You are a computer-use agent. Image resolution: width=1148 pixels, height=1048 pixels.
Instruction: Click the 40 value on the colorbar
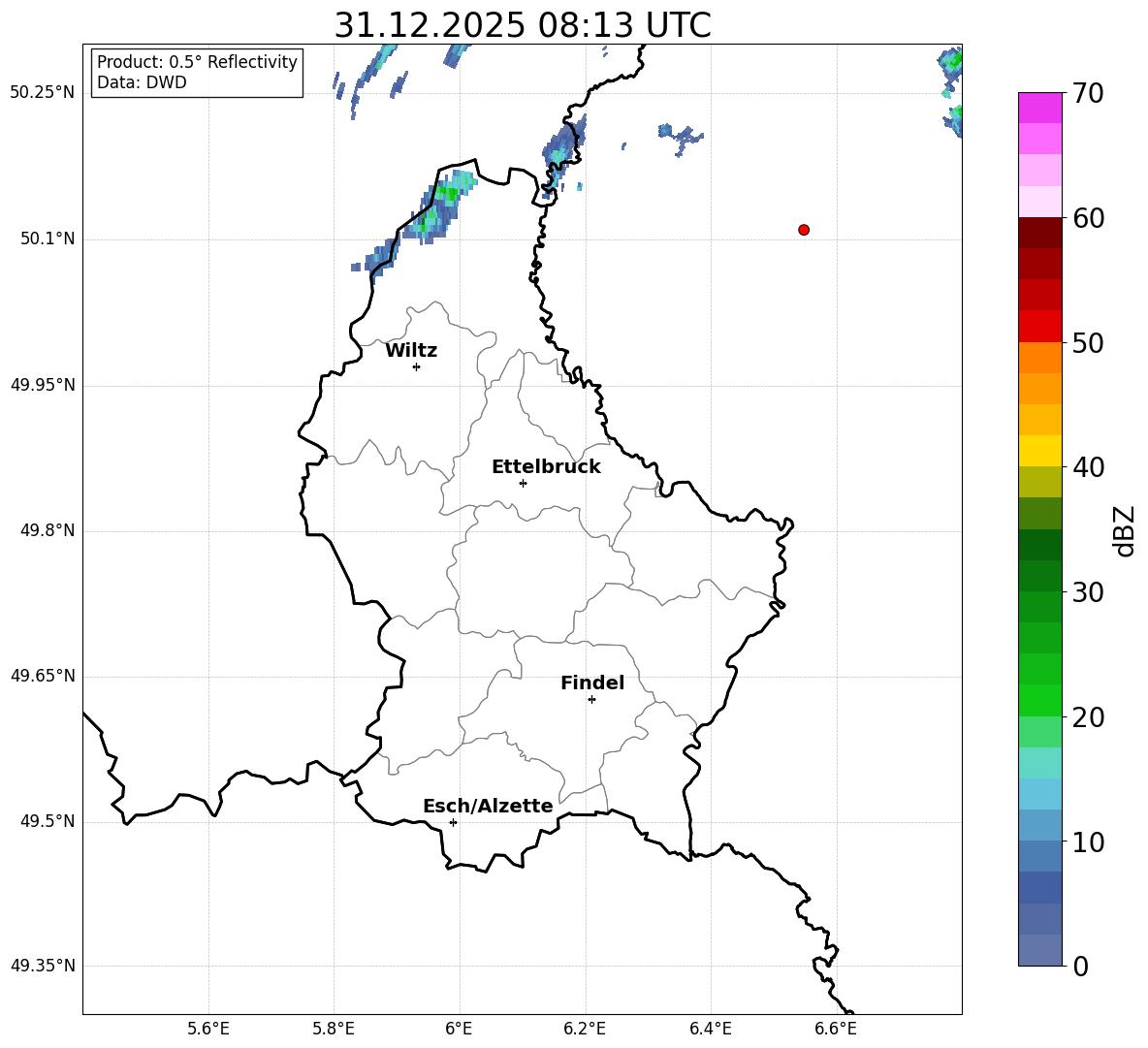pos(1089,467)
